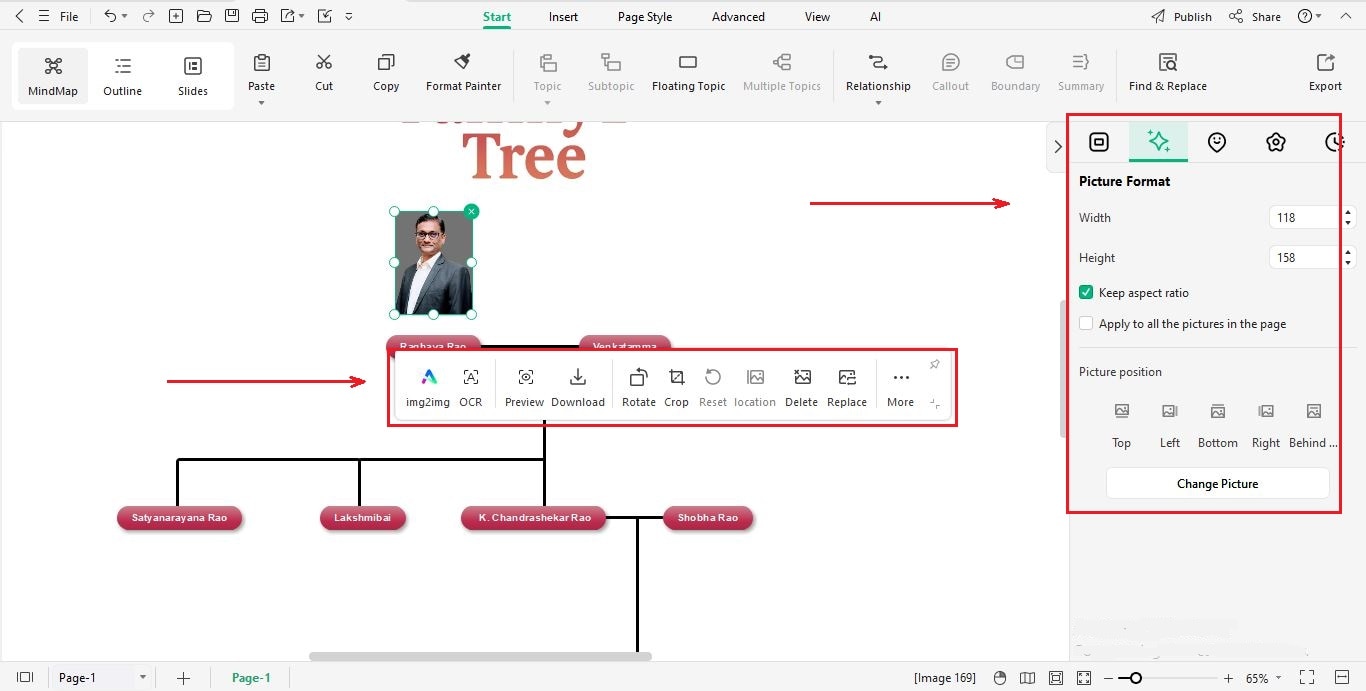Click the Paste icon
This screenshot has height=691, width=1366.
(261, 63)
